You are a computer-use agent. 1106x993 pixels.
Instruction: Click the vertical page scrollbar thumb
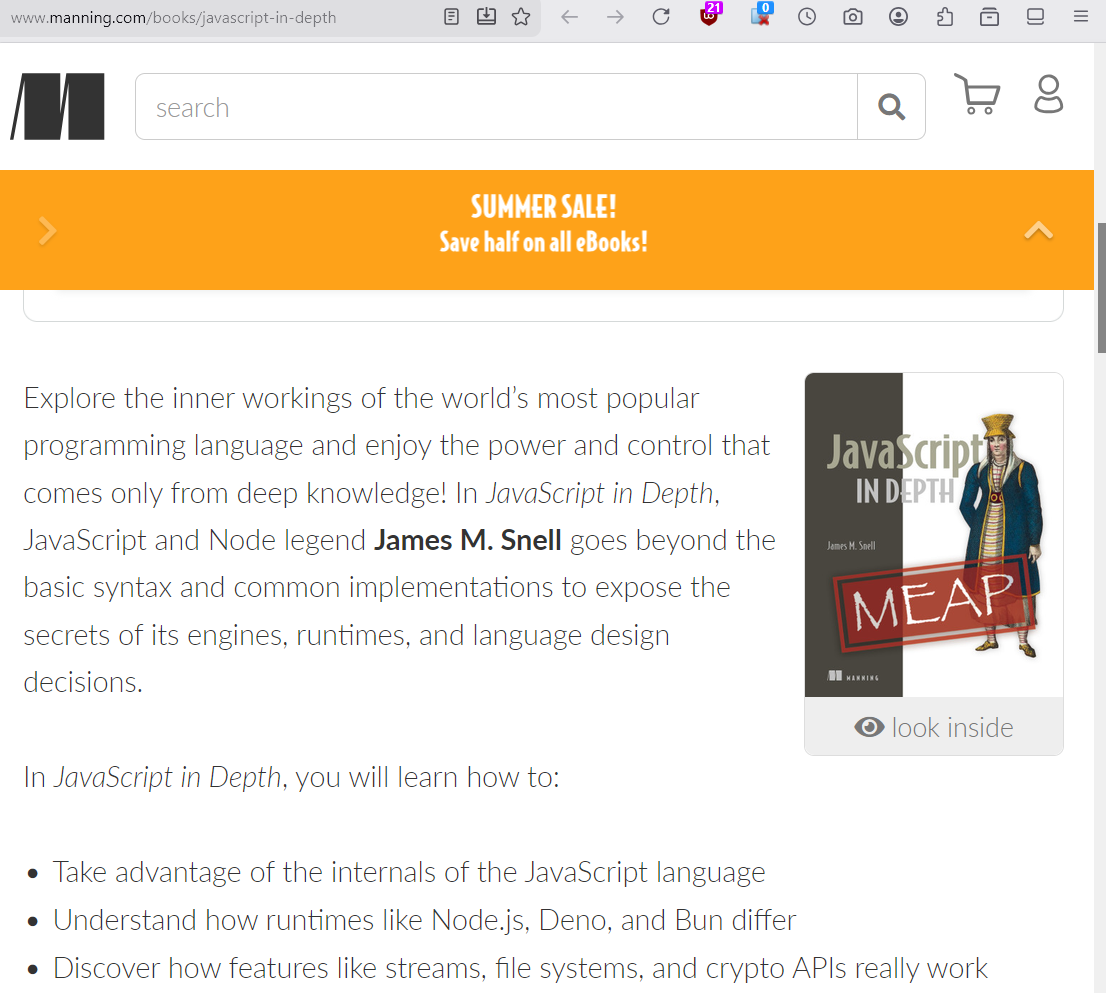[x=1101, y=287]
